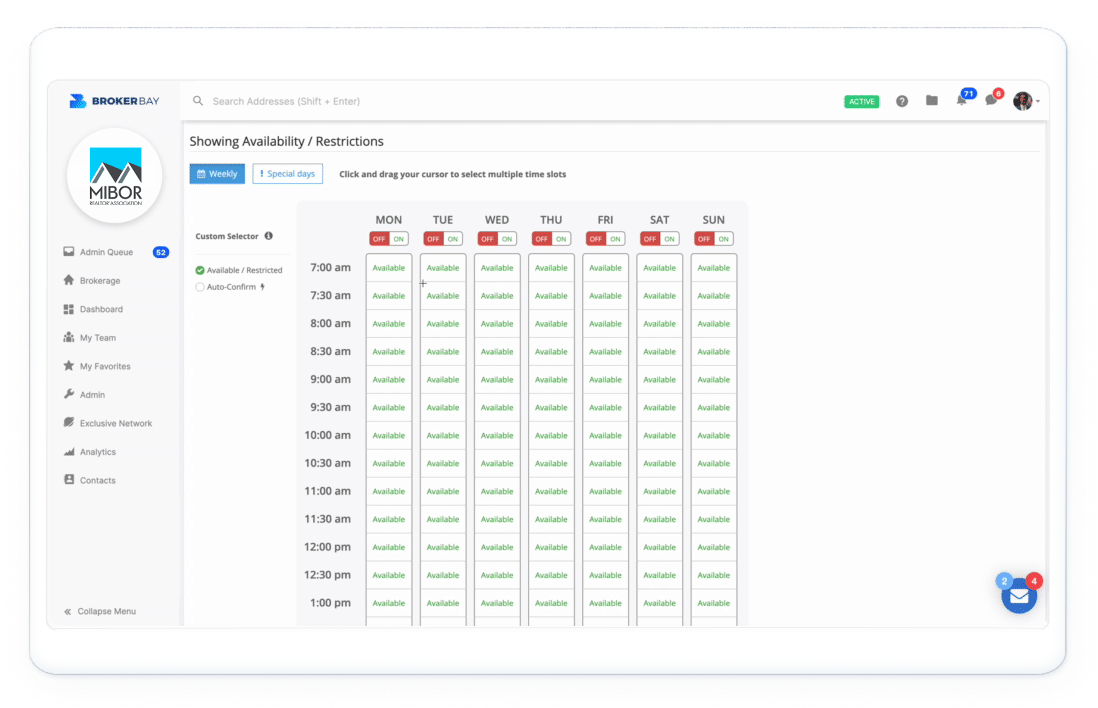Toggle the TUE off/on switch
This screenshot has width=1098, height=708.
coord(443,239)
